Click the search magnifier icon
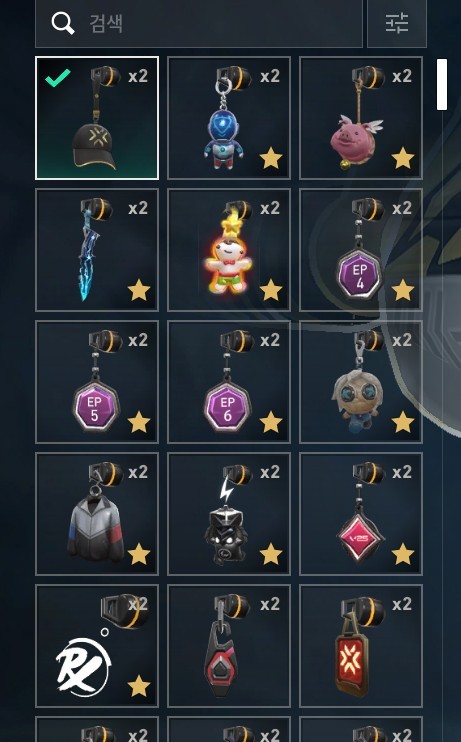 (63, 23)
